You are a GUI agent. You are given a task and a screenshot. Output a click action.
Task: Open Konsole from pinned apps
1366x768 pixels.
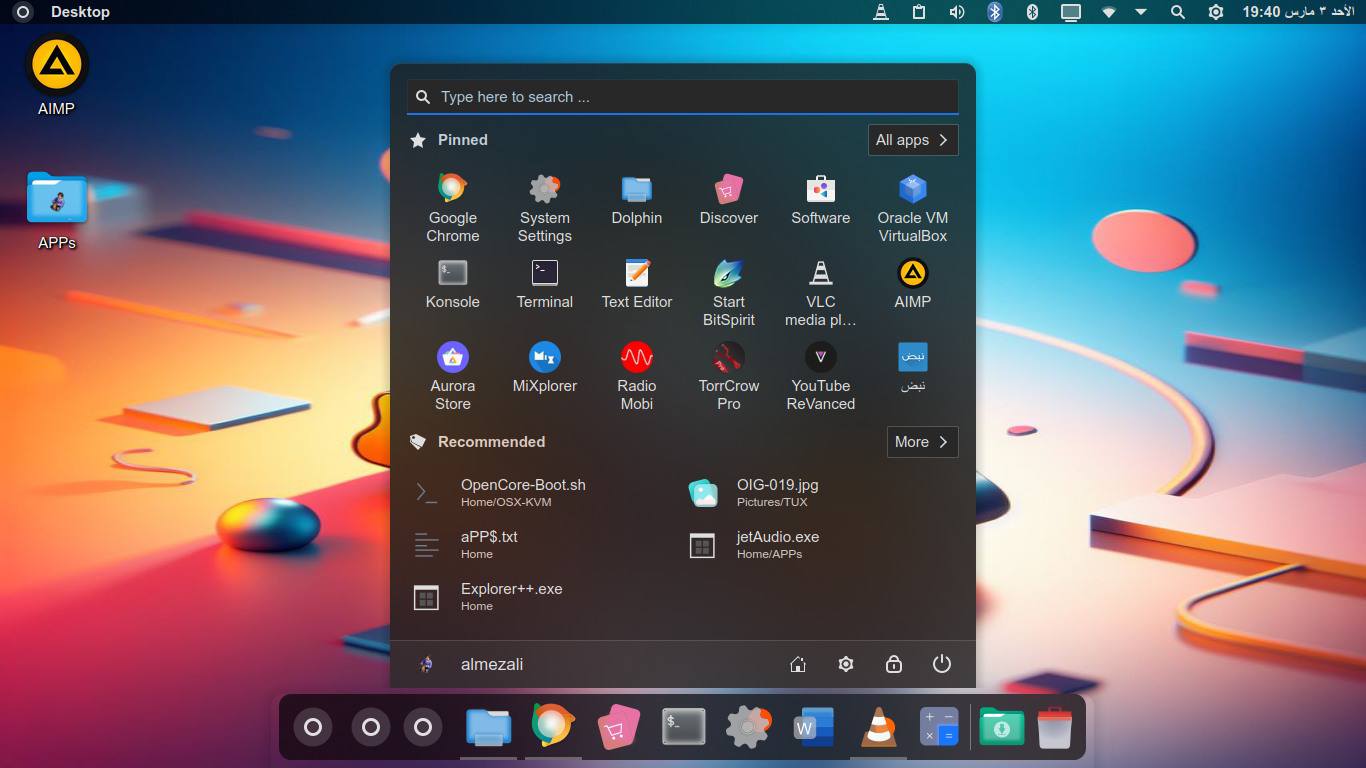tap(452, 284)
